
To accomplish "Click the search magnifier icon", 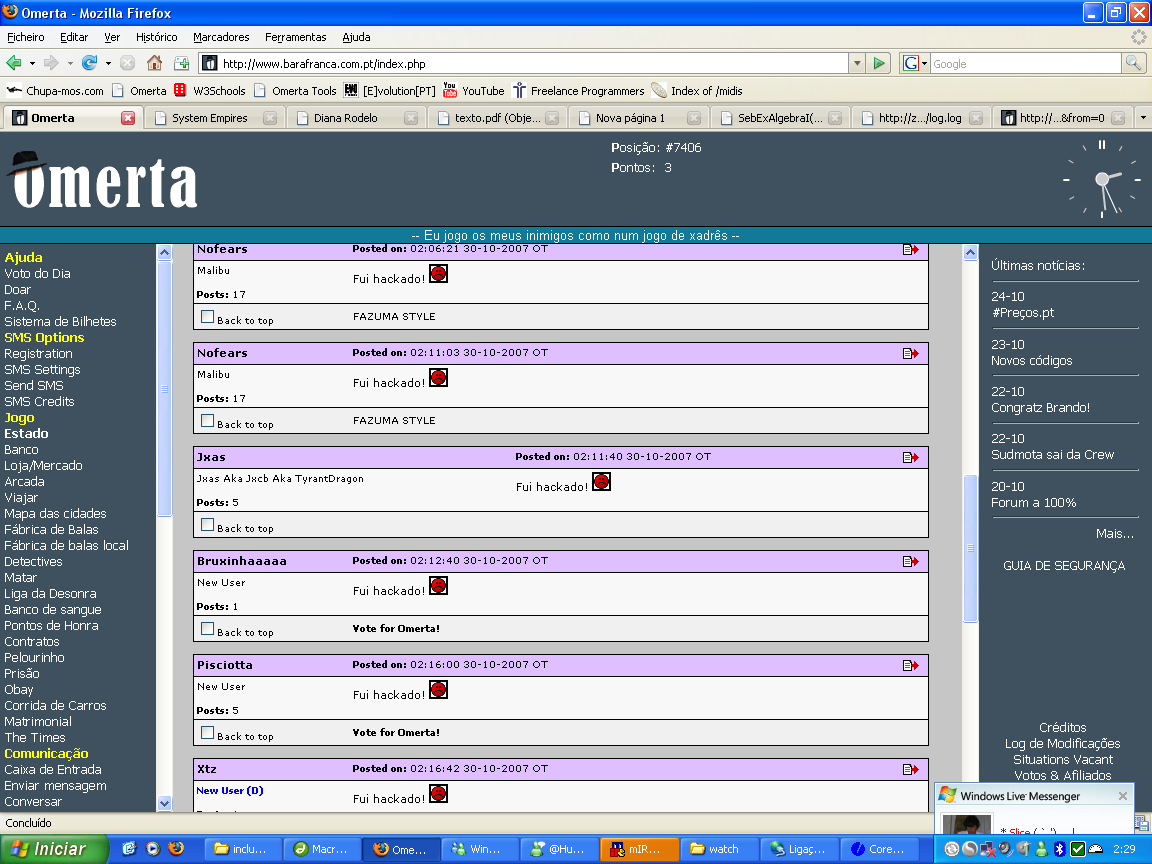I will pos(1133,63).
